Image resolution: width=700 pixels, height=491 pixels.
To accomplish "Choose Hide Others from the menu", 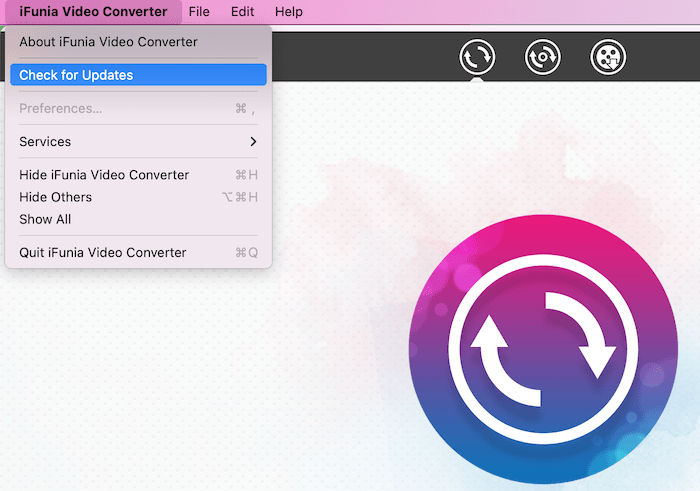I will click(56, 197).
